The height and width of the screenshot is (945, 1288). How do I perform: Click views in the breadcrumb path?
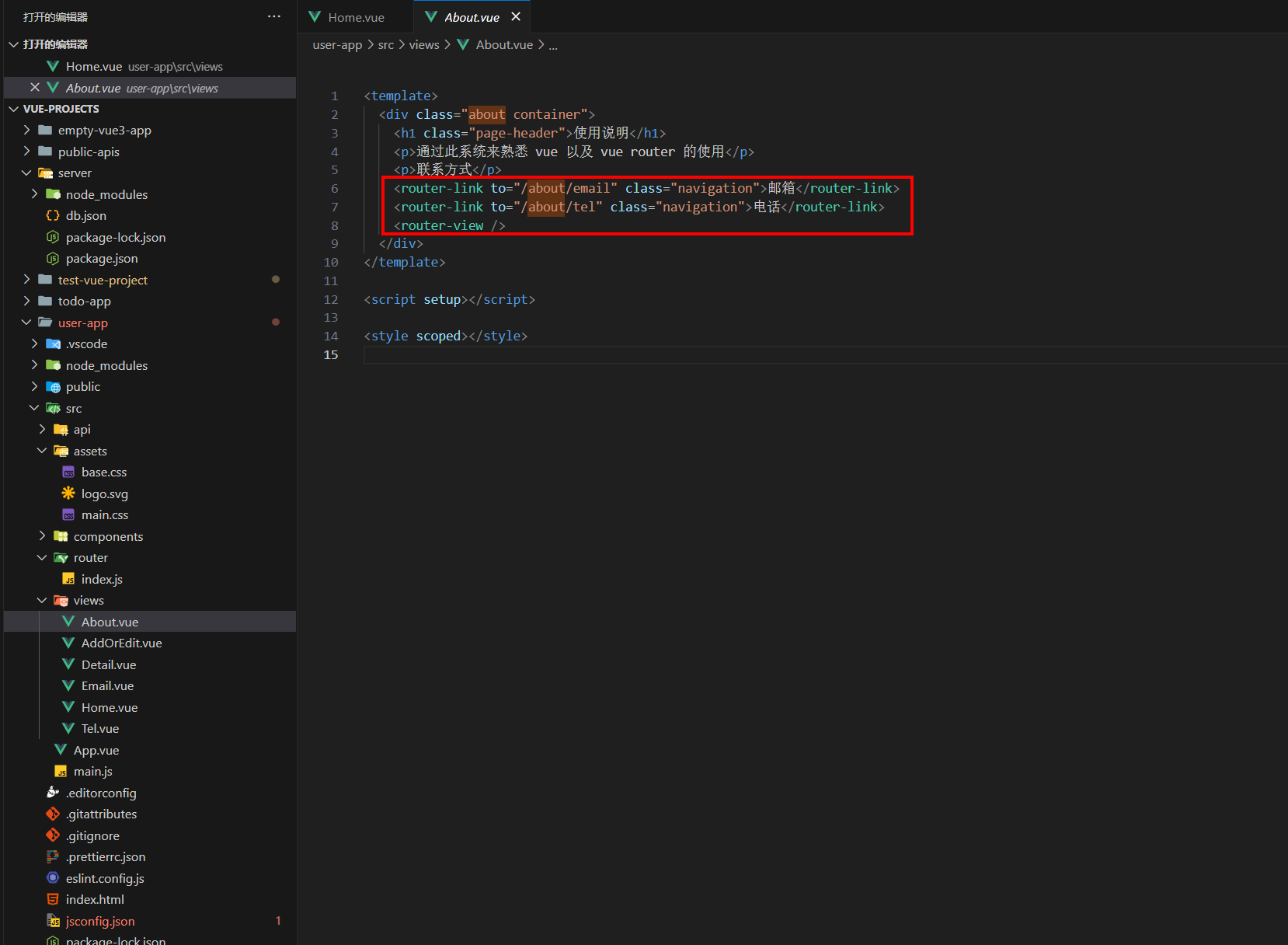(424, 45)
